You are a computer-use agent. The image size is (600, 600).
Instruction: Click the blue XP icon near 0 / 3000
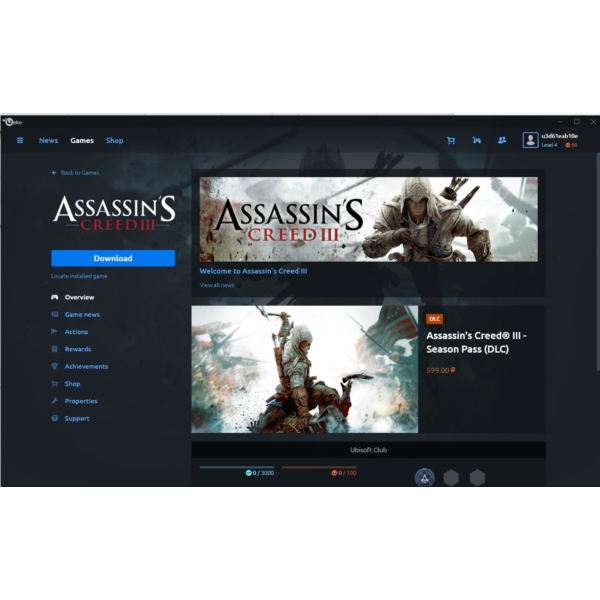pyautogui.click(x=248, y=473)
